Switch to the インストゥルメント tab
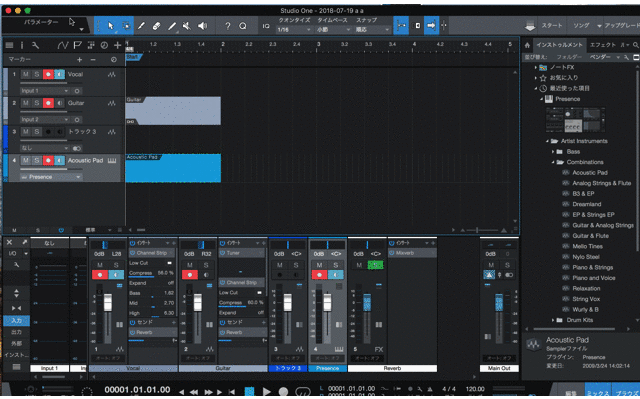The height and width of the screenshot is (399, 640). [559, 45]
